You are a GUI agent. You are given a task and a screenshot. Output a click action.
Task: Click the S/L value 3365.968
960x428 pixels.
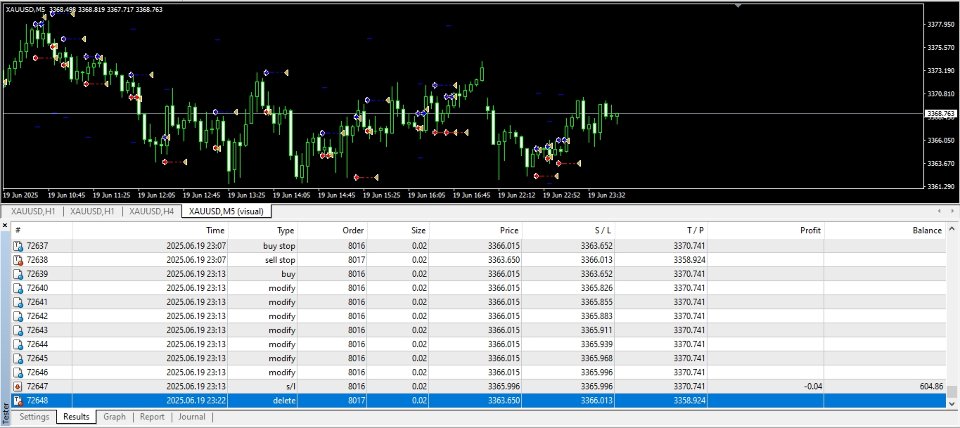596,359
